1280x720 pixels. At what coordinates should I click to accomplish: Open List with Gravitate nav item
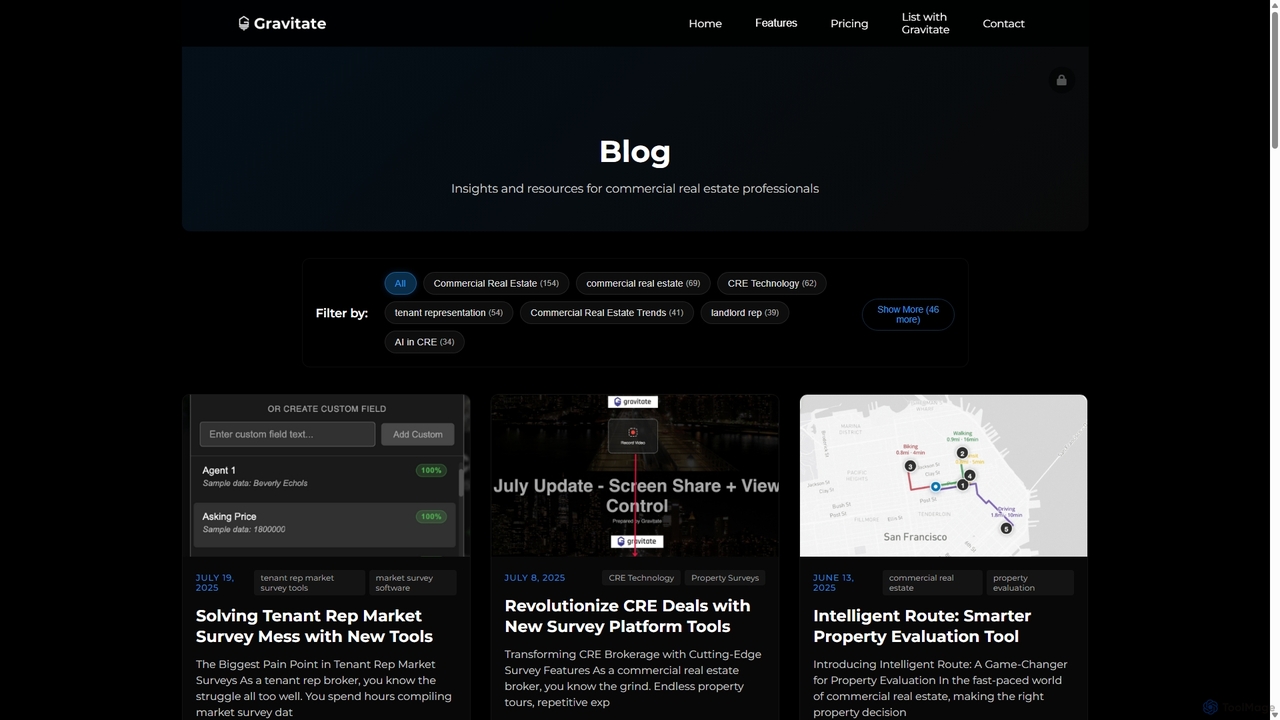pos(925,23)
